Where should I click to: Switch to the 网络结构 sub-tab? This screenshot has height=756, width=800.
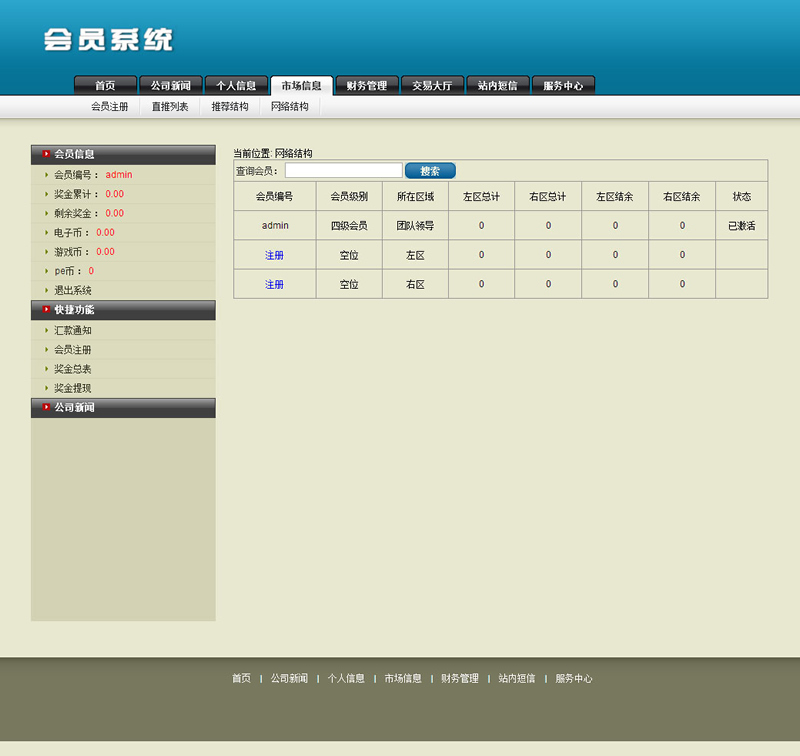point(290,105)
